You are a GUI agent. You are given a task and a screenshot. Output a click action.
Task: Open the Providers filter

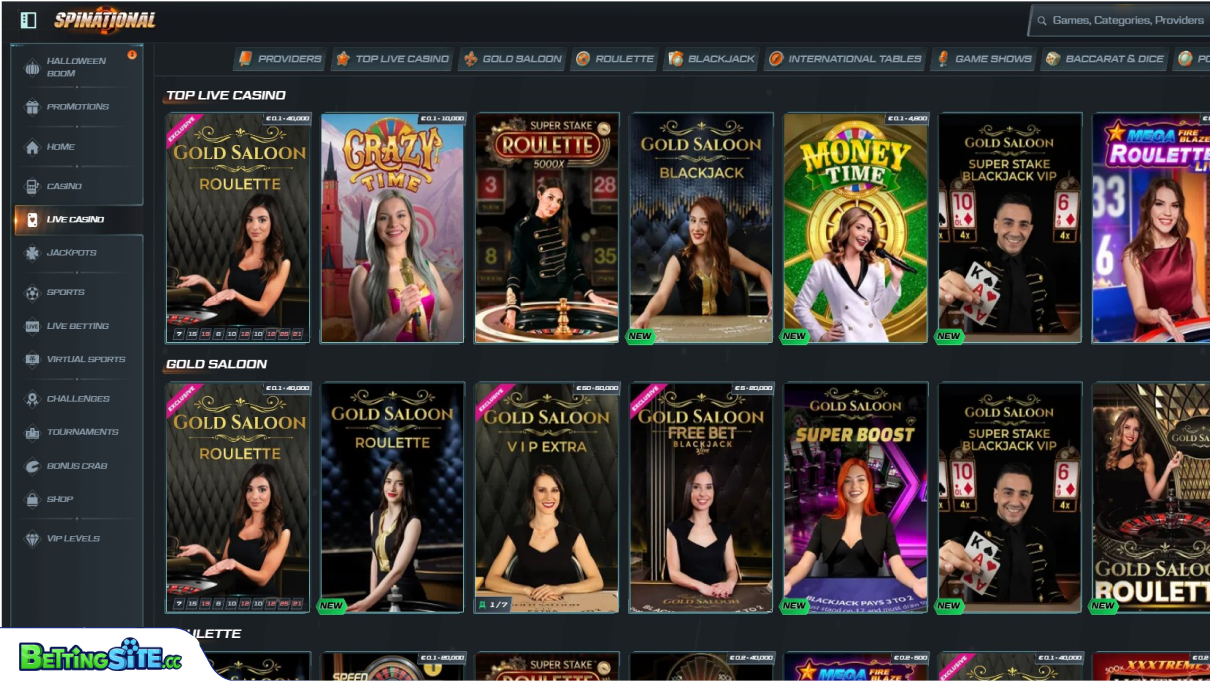279,58
